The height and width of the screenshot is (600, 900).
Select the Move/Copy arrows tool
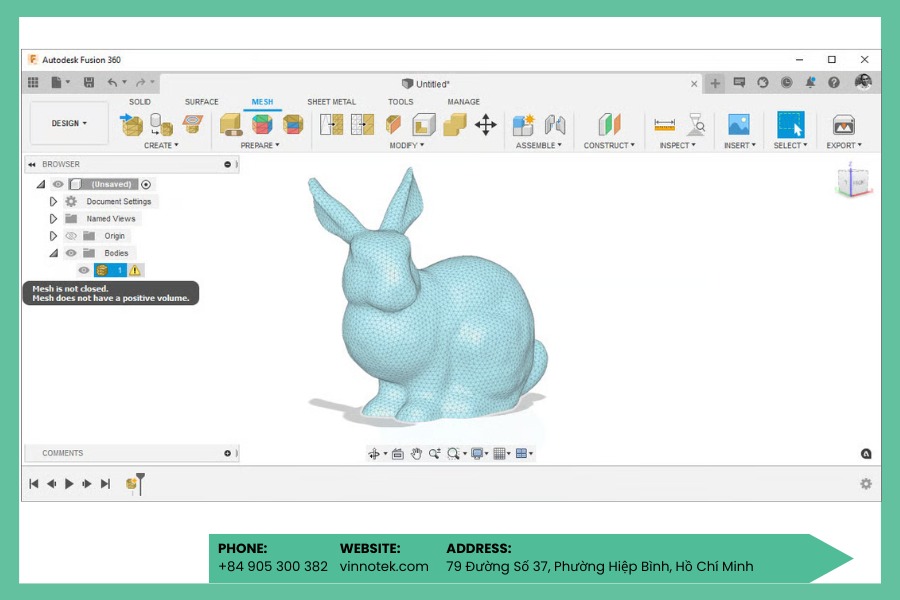pos(486,125)
